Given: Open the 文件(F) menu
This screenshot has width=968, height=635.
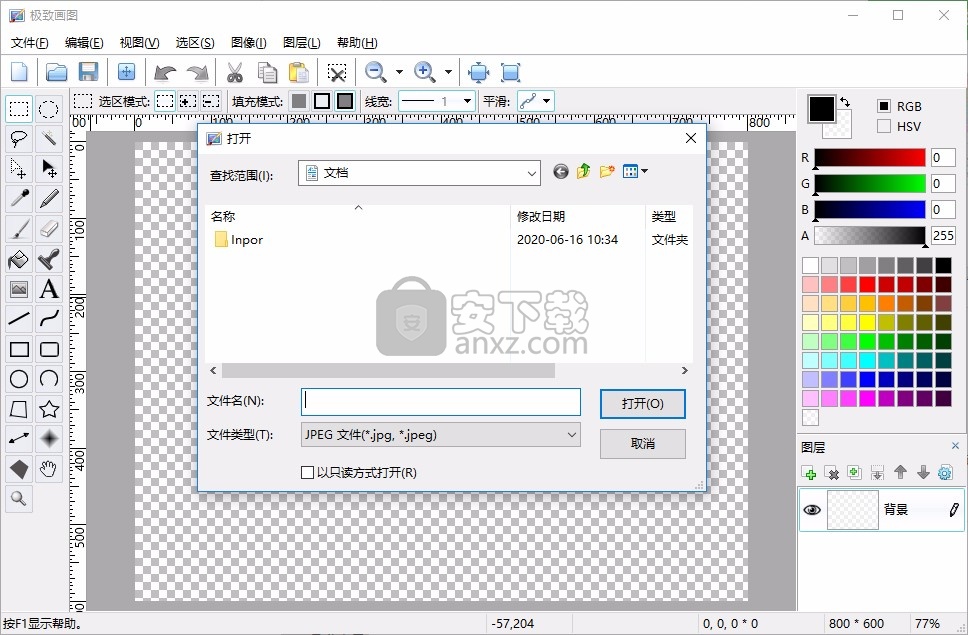Looking at the screenshot, I should tap(30, 43).
